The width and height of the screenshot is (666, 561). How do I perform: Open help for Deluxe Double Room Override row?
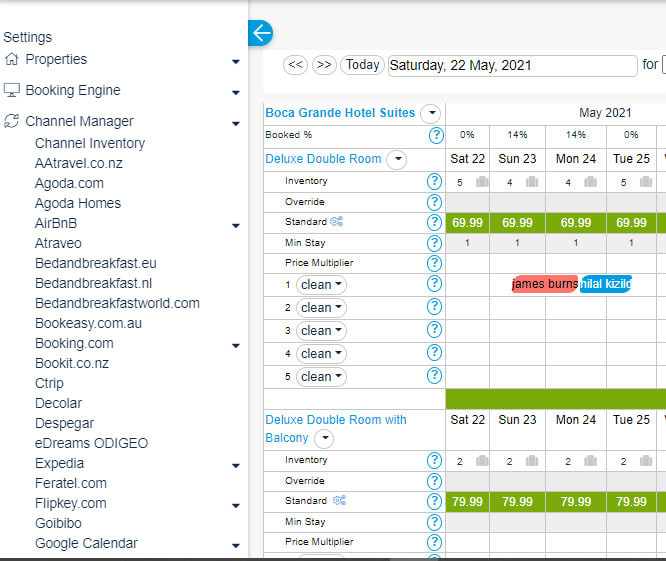click(434, 202)
